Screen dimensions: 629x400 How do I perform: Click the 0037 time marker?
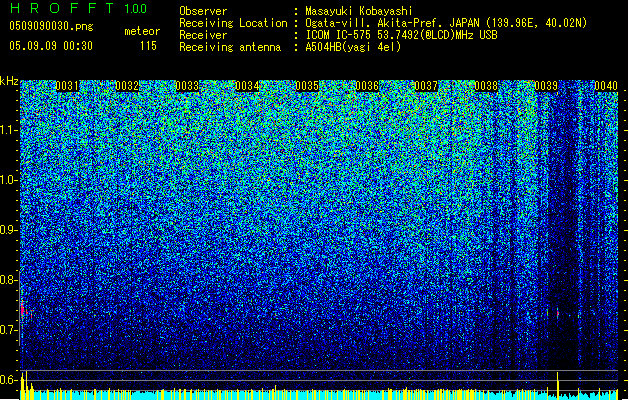[x=426, y=86]
